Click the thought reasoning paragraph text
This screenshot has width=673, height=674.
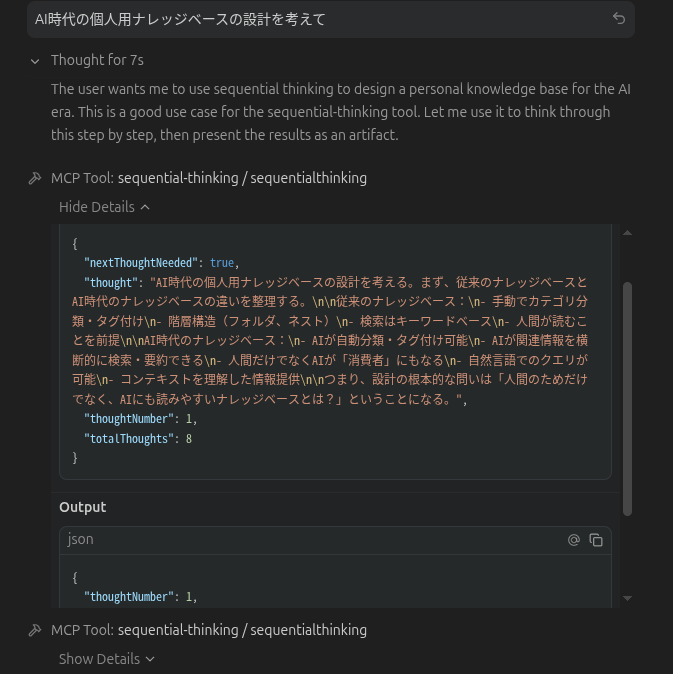click(340, 112)
